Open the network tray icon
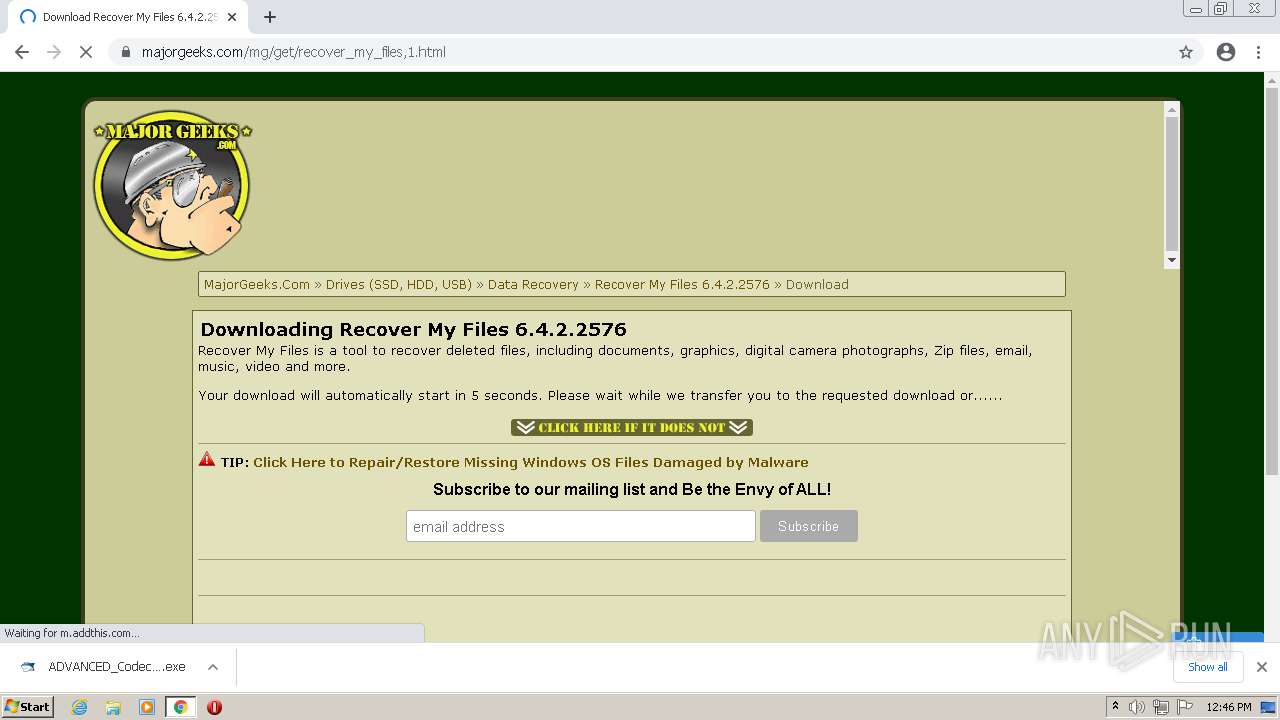This screenshot has height=720, width=1280. [x=1160, y=707]
